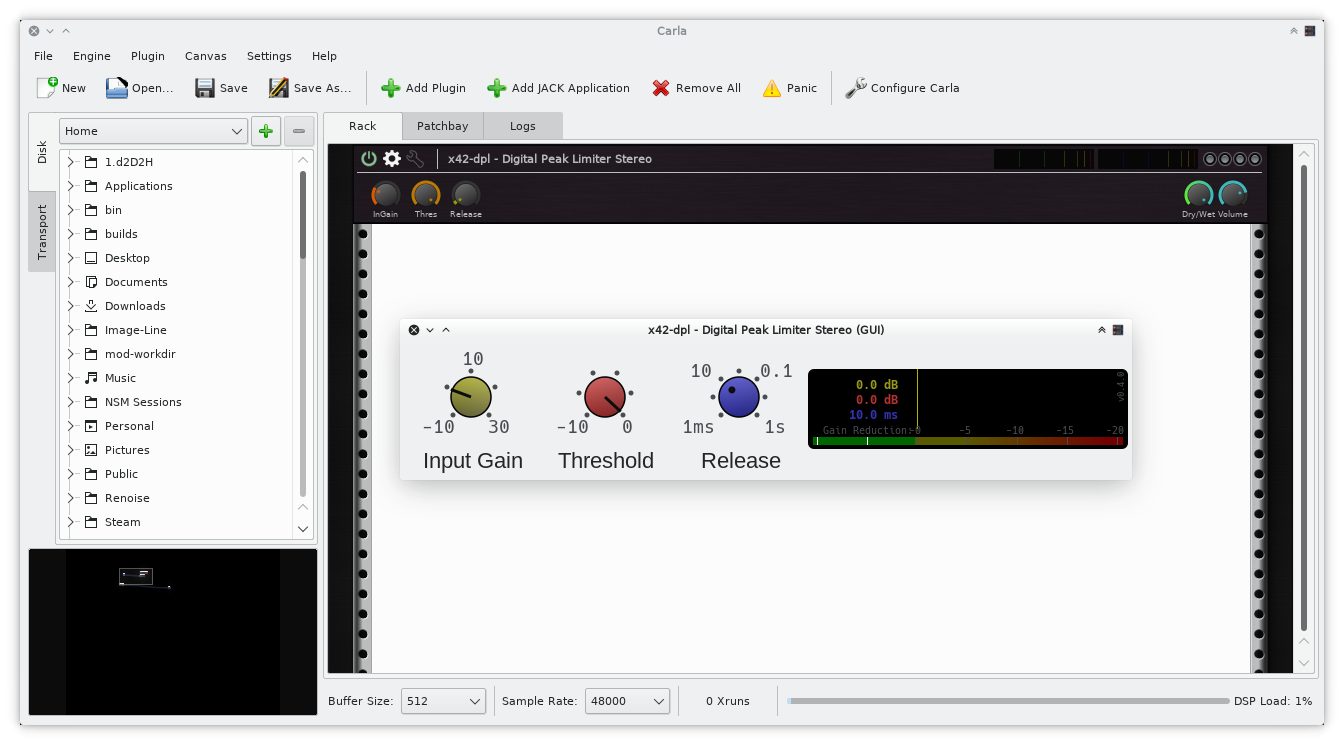This screenshot has height=745, width=1344.
Task: Open the Home directory dropdown
Action: 153,131
